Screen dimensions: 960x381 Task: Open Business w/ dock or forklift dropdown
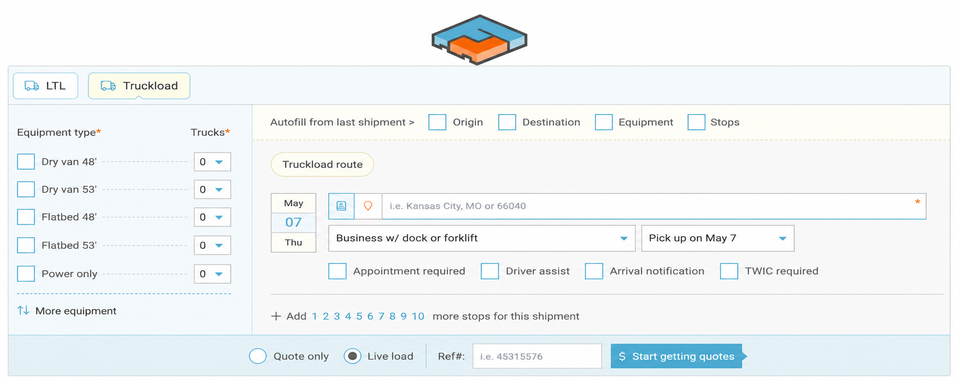(482, 238)
